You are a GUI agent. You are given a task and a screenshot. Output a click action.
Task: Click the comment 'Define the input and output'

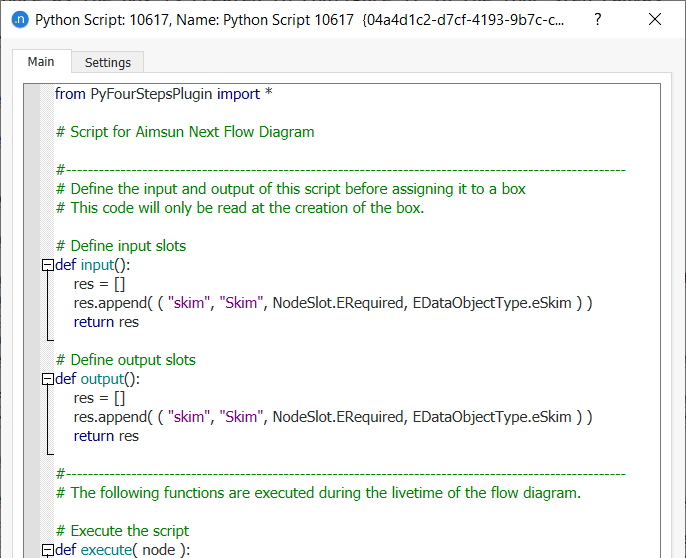[x=291, y=189]
